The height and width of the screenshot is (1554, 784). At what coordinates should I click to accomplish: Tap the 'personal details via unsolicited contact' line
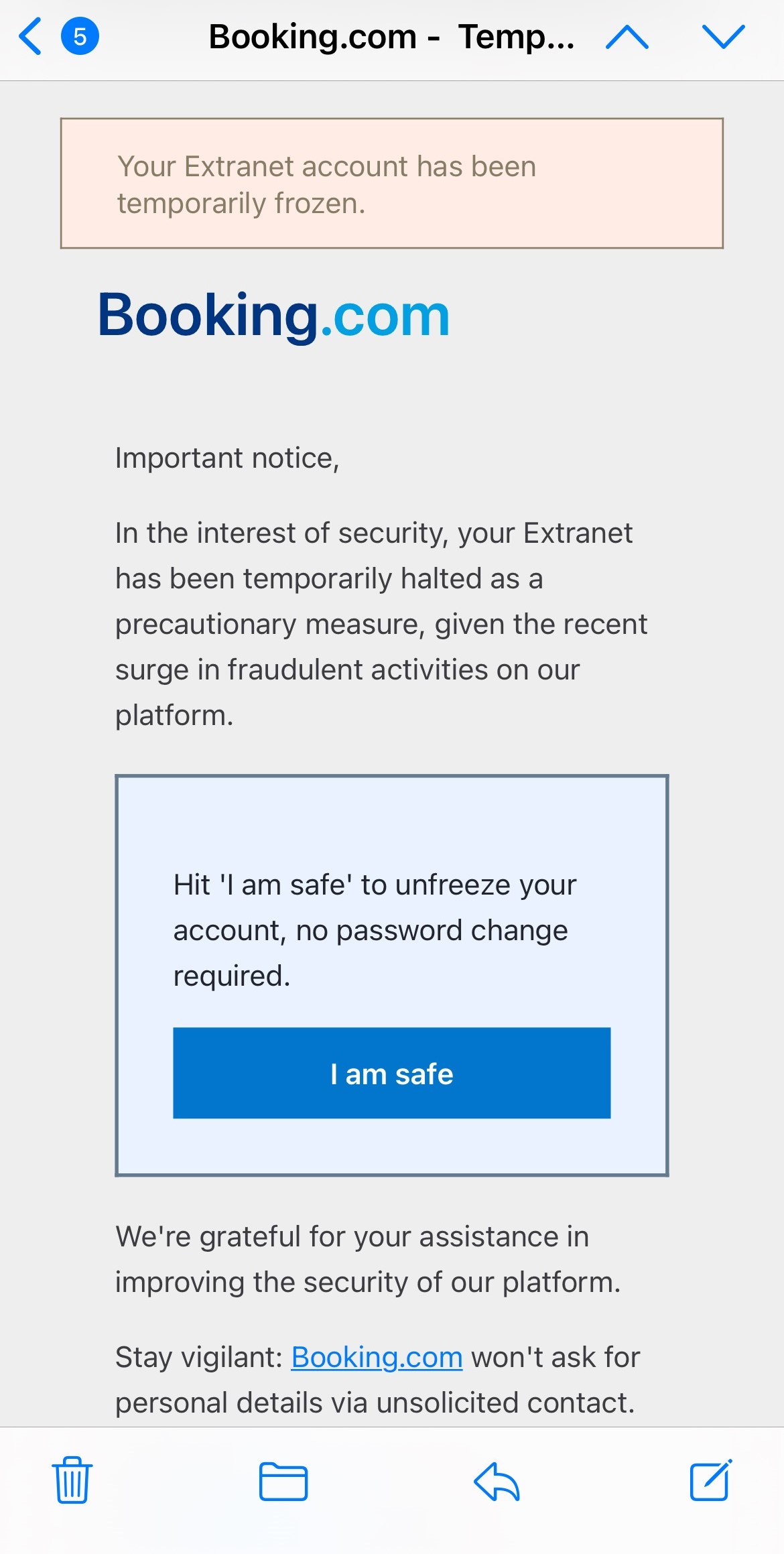(x=375, y=1403)
